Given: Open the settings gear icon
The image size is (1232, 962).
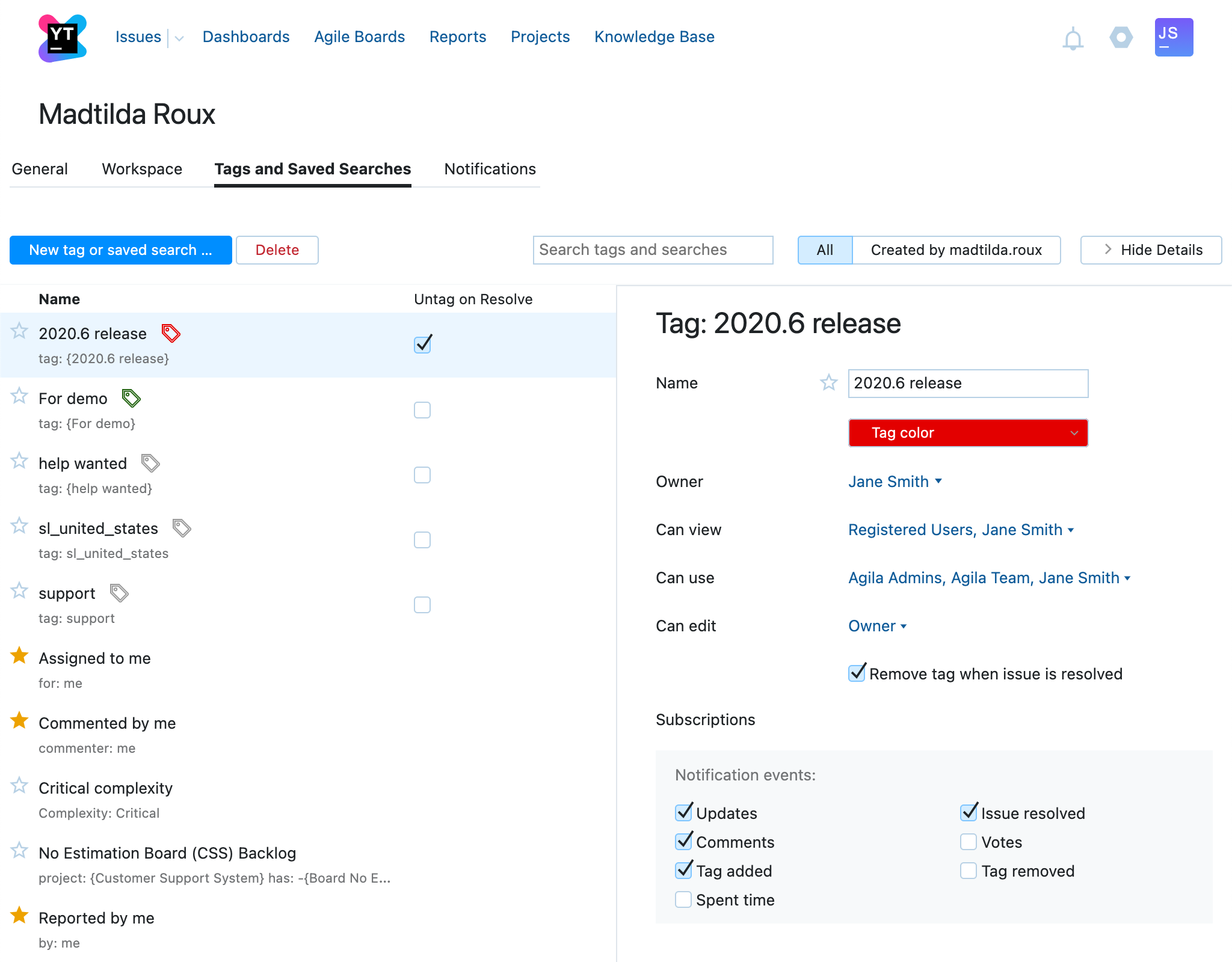Looking at the screenshot, I should click(1120, 37).
